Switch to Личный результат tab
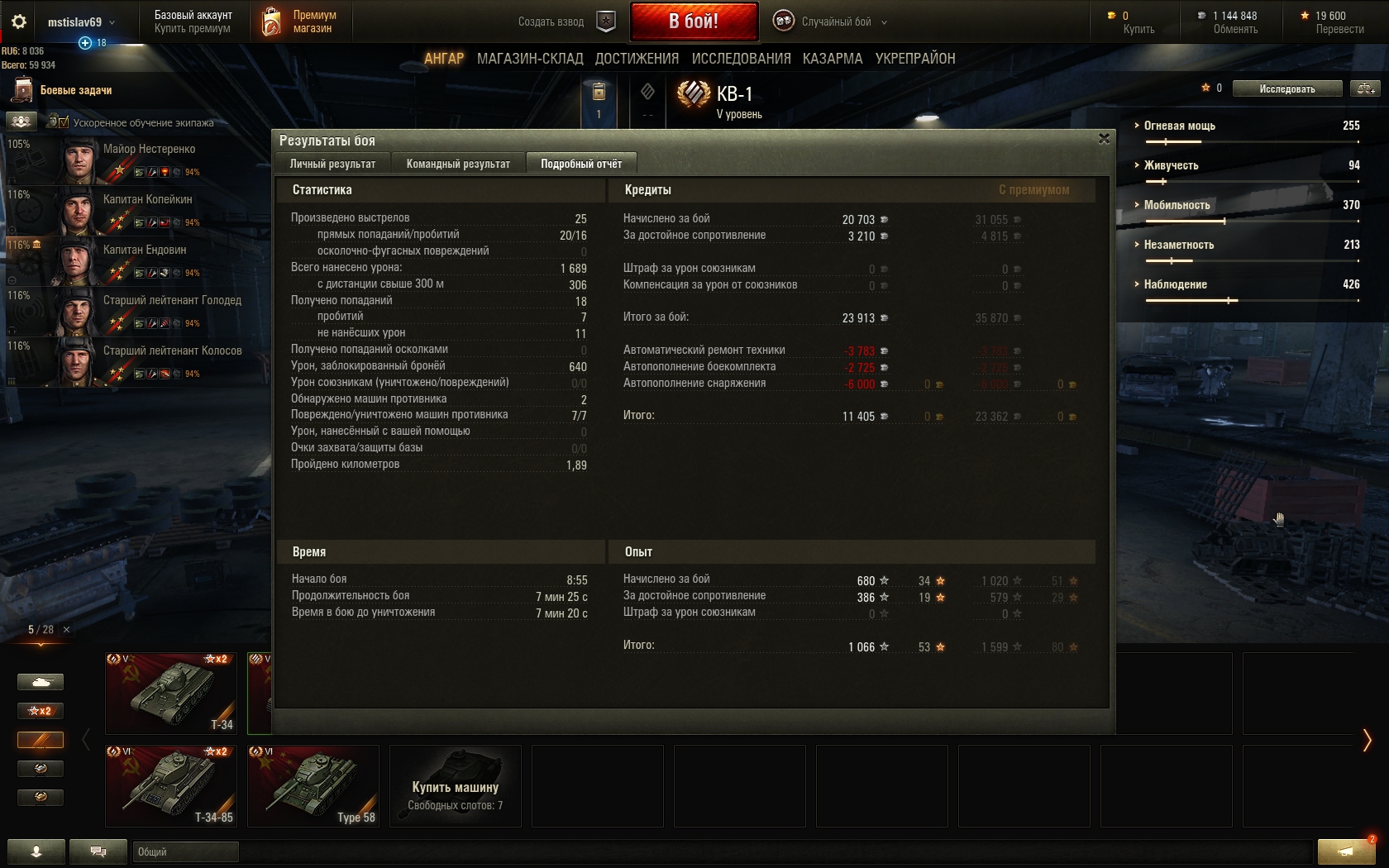The image size is (1389, 868). click(332, 164)
